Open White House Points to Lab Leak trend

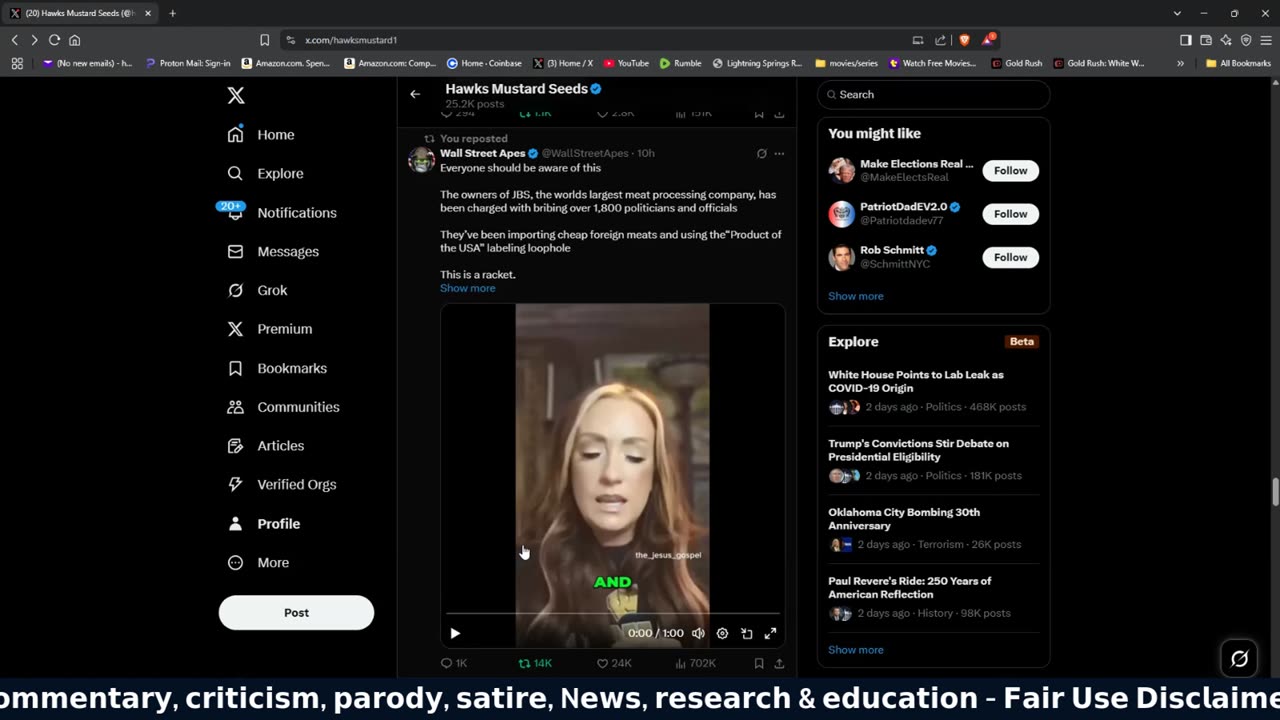coord(933,390)
